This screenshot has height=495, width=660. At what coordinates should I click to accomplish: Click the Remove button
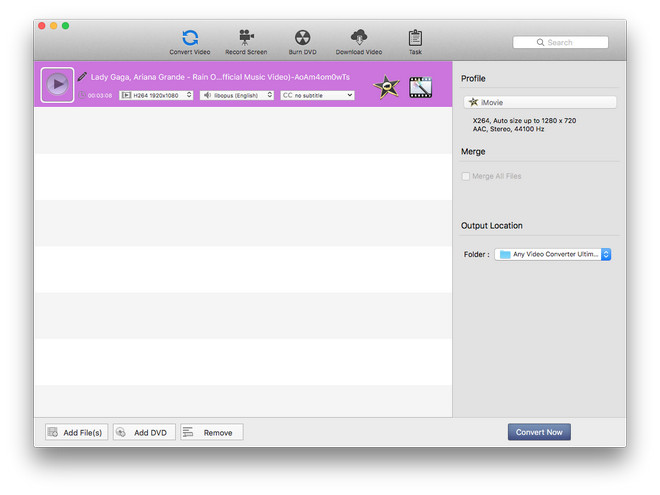212,432
